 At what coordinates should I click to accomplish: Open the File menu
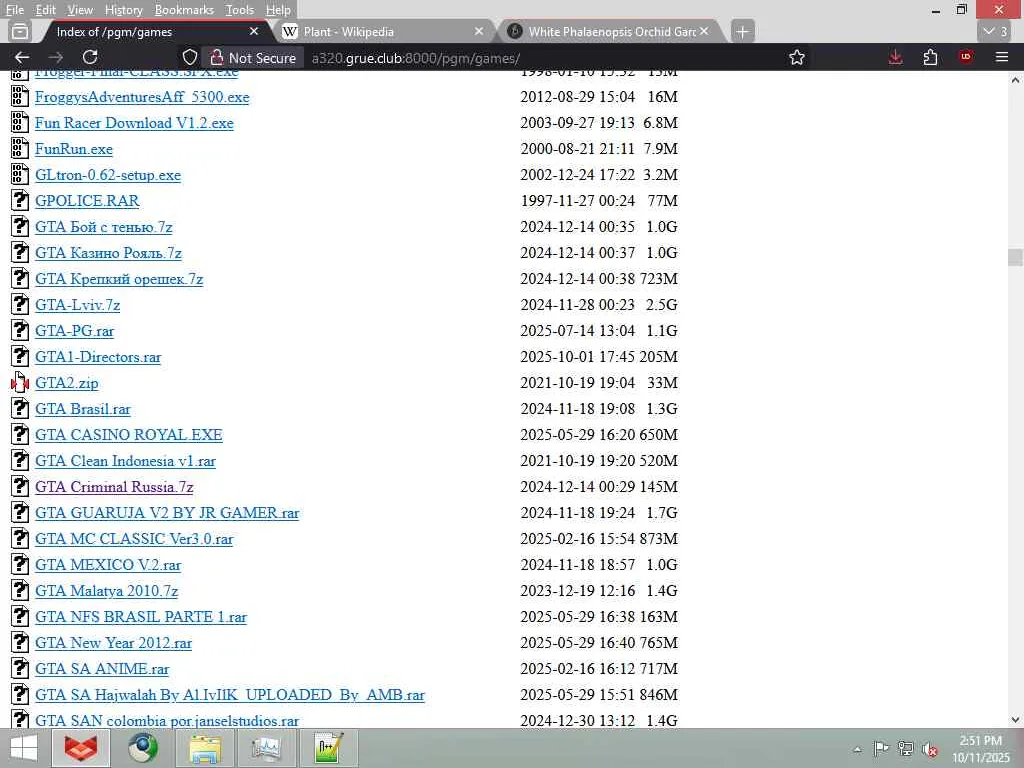(x=14, y=10)
